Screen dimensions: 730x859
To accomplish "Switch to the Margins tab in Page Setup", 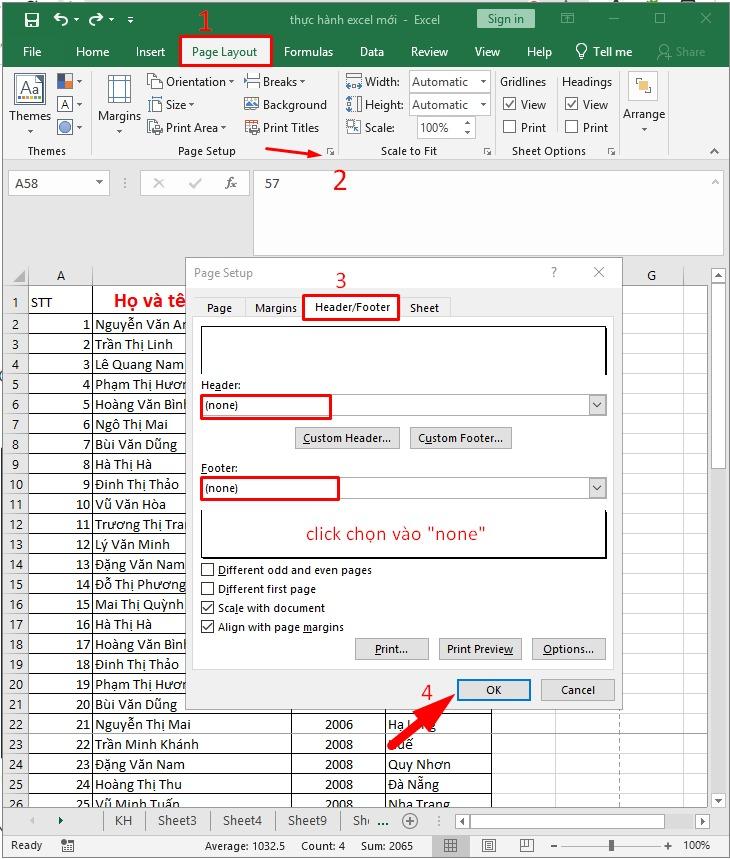I will 275,308.
